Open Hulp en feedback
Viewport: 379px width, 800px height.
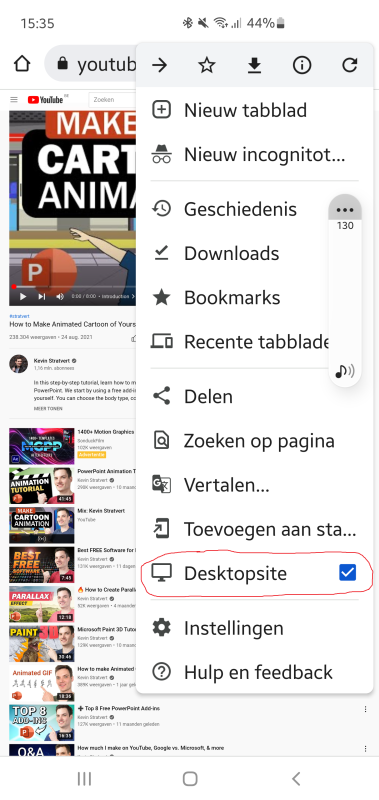click(x=255, y=672)
